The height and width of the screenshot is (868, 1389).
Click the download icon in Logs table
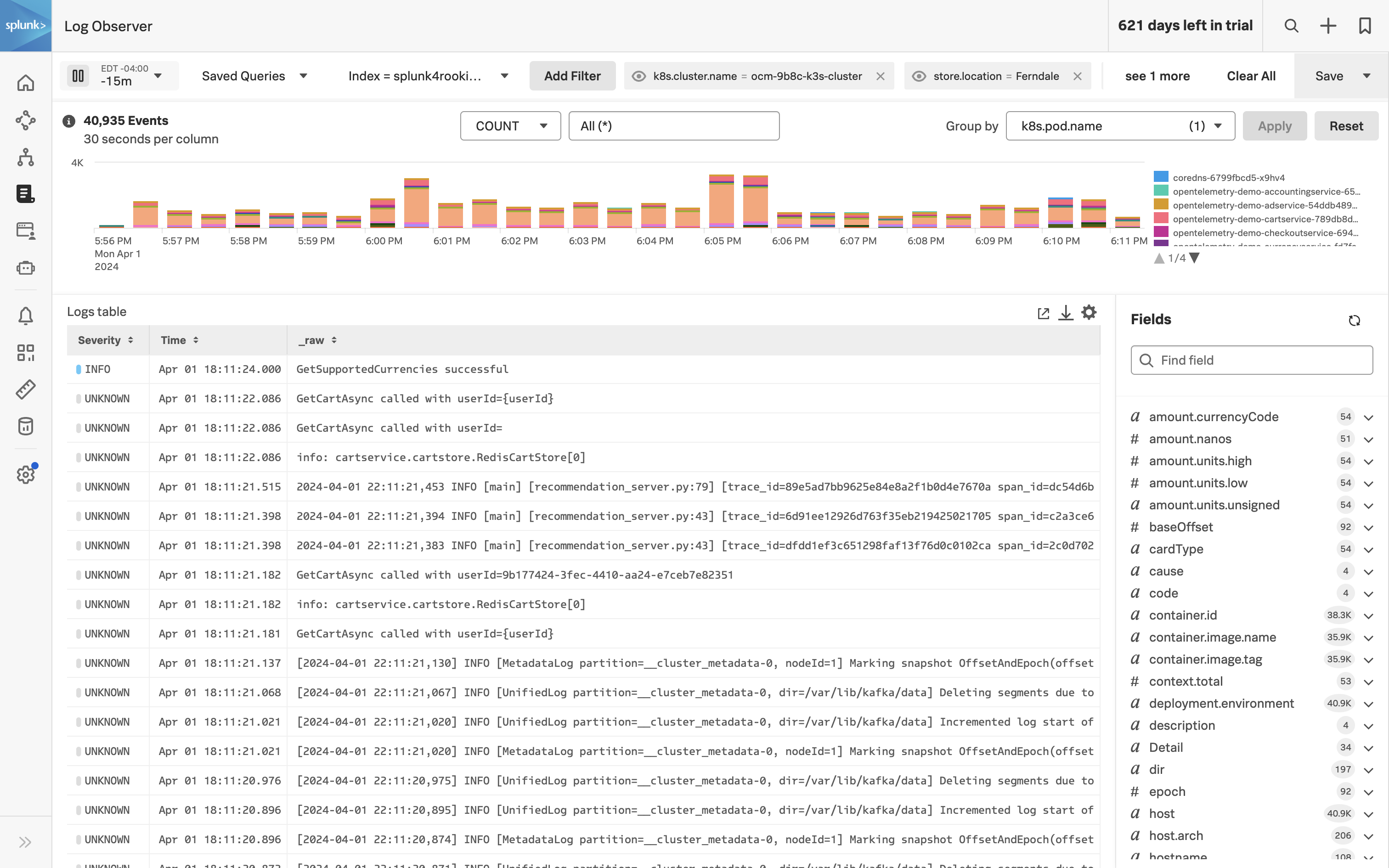1066,312
